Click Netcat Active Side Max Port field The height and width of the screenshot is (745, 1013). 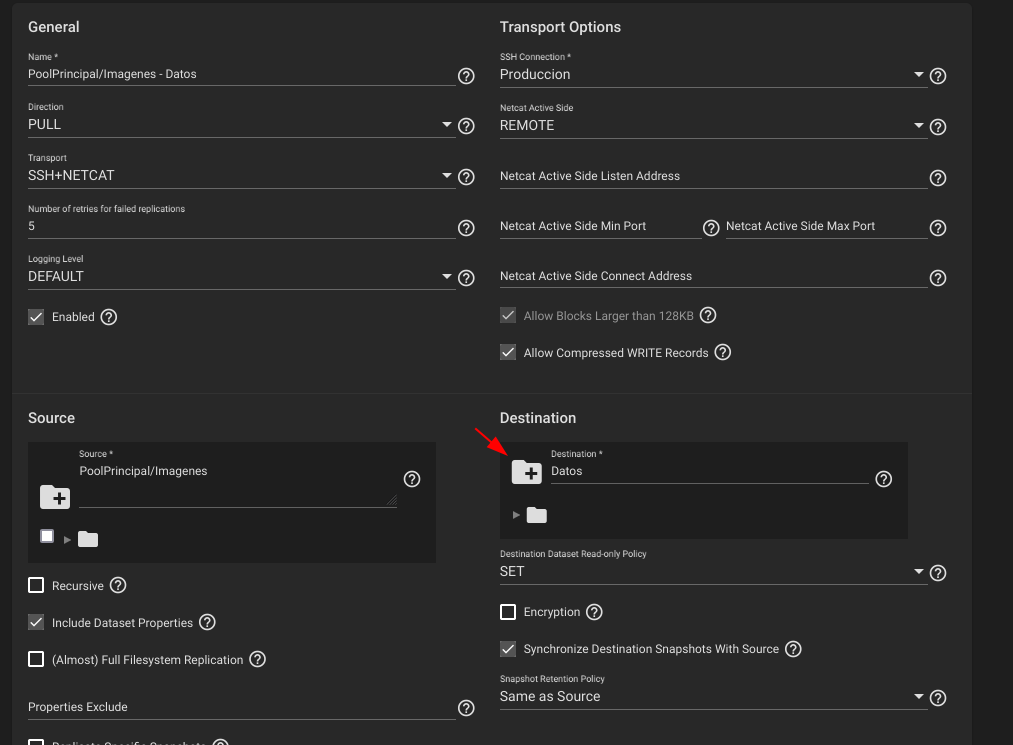click(x=826, y=226)
